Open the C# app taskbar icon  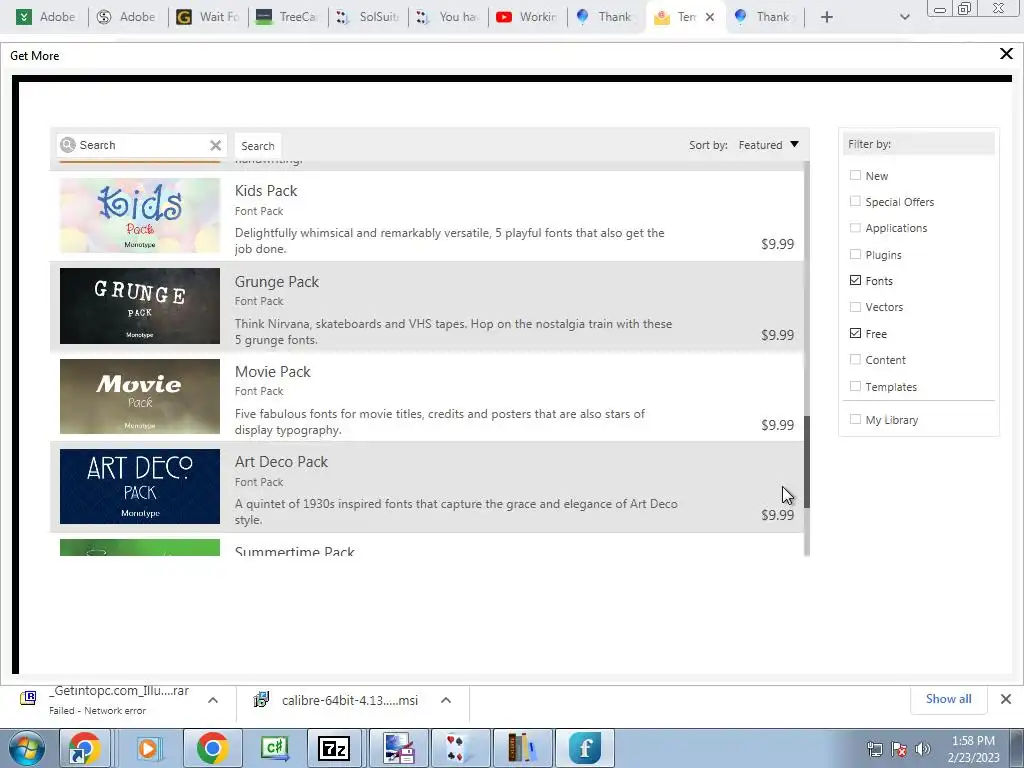tap(275, 748)
